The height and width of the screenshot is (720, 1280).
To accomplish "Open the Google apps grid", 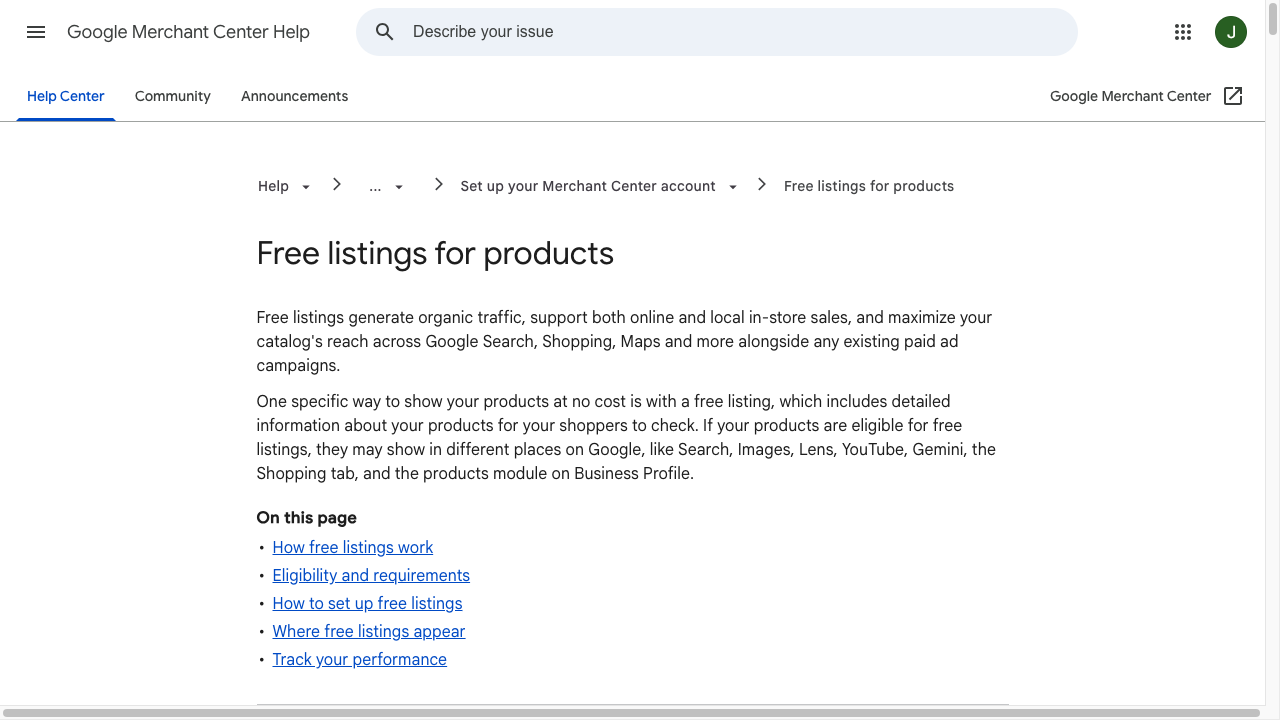I will click(x=1183, y=32).
